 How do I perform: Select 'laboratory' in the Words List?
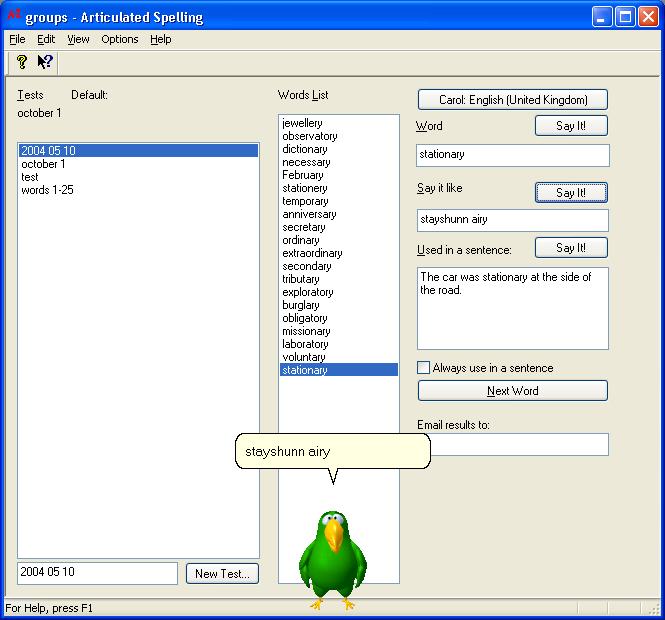coord(305,344)
